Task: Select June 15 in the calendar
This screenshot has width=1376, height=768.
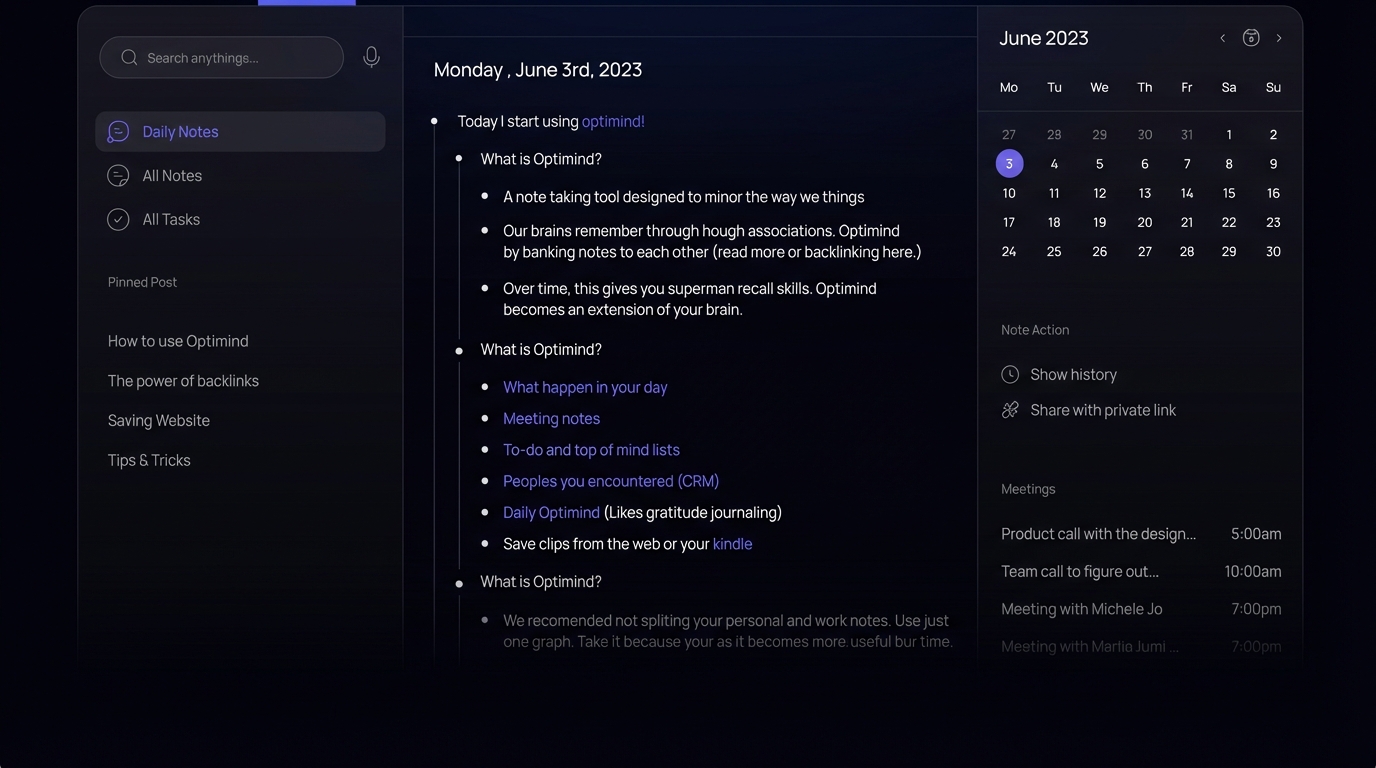Action: pos(1229,193)
